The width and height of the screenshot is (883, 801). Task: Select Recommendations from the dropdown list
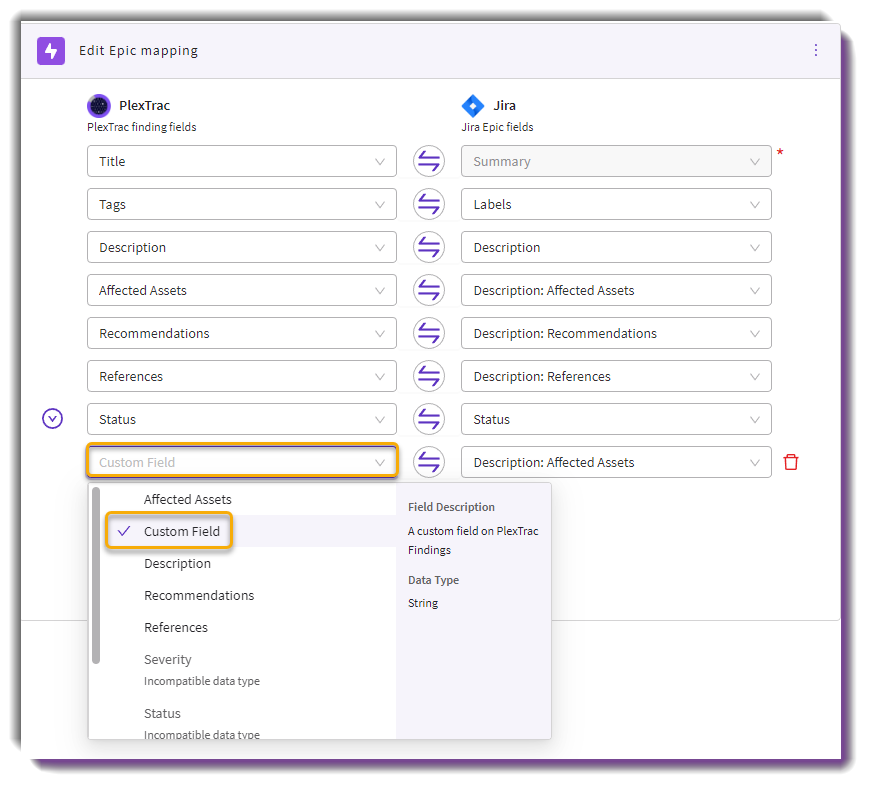tap(249, 595)
